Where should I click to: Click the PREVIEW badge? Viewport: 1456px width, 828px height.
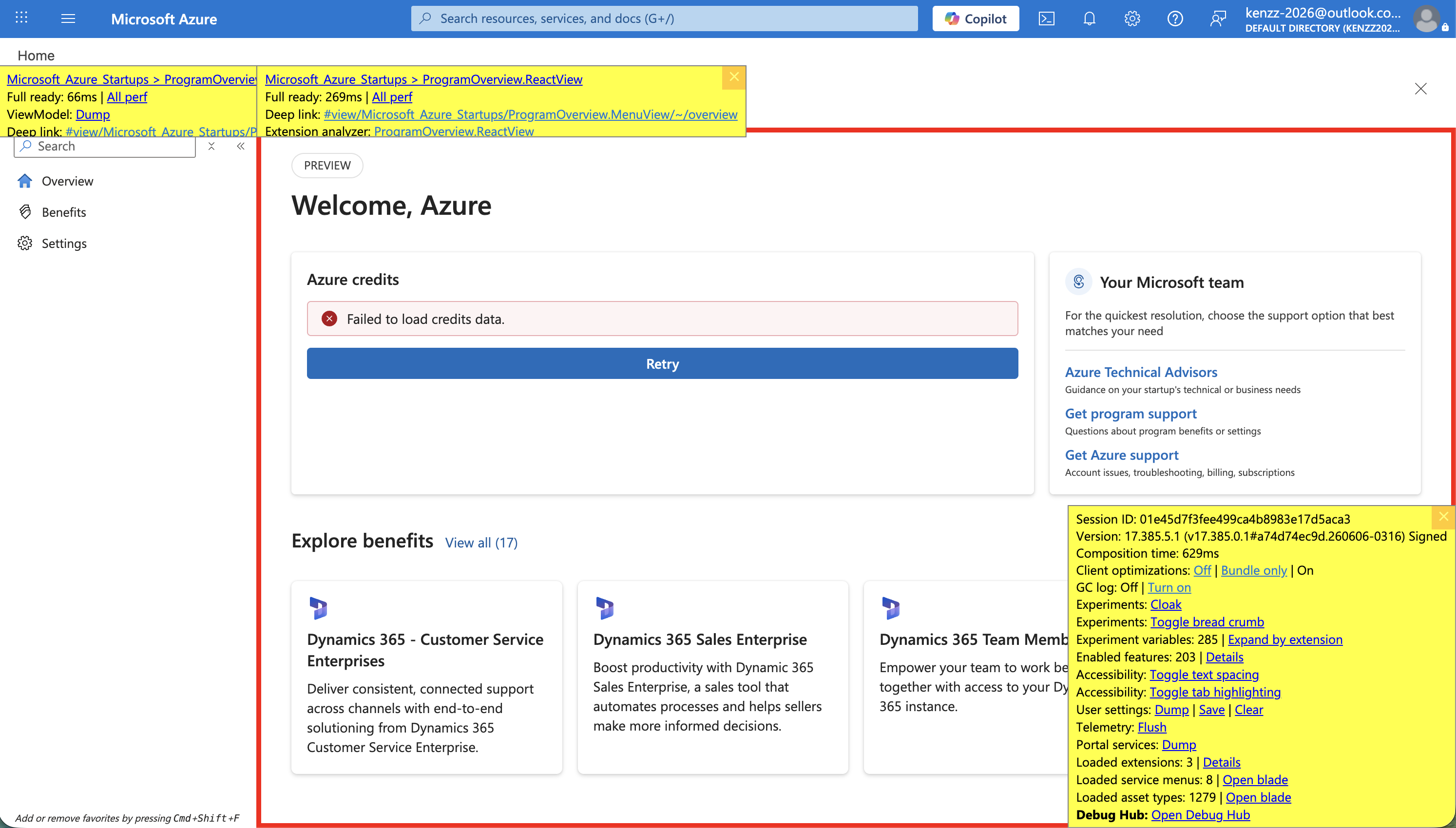[x=327, y=166]
